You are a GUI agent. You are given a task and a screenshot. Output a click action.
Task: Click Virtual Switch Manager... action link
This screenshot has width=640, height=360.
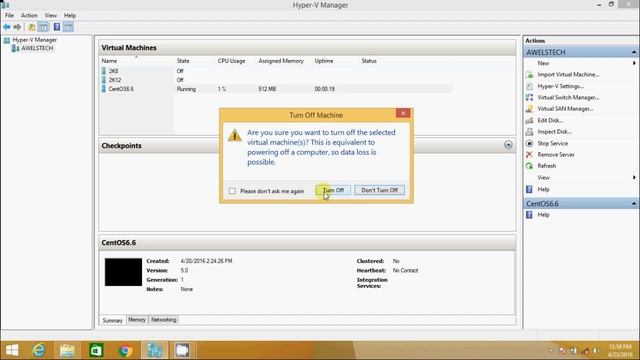click(568, 98)
